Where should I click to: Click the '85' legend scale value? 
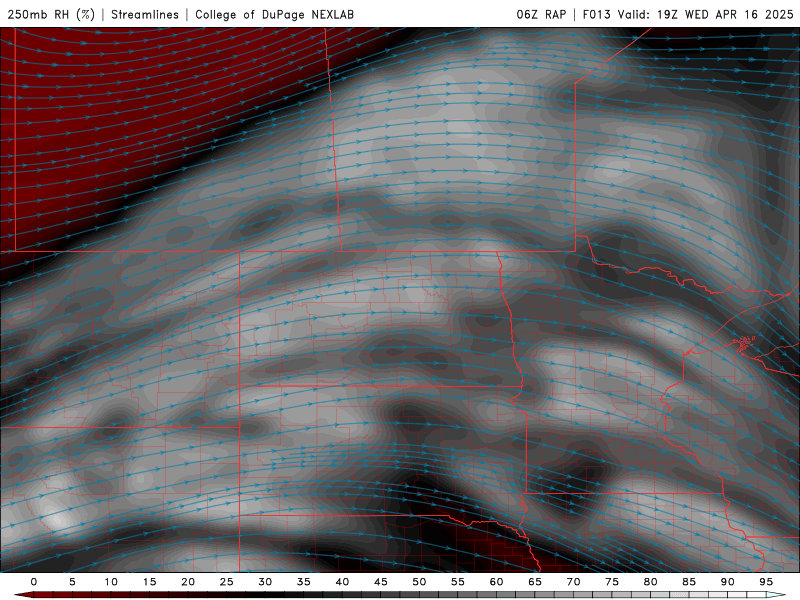coord(689,582)
